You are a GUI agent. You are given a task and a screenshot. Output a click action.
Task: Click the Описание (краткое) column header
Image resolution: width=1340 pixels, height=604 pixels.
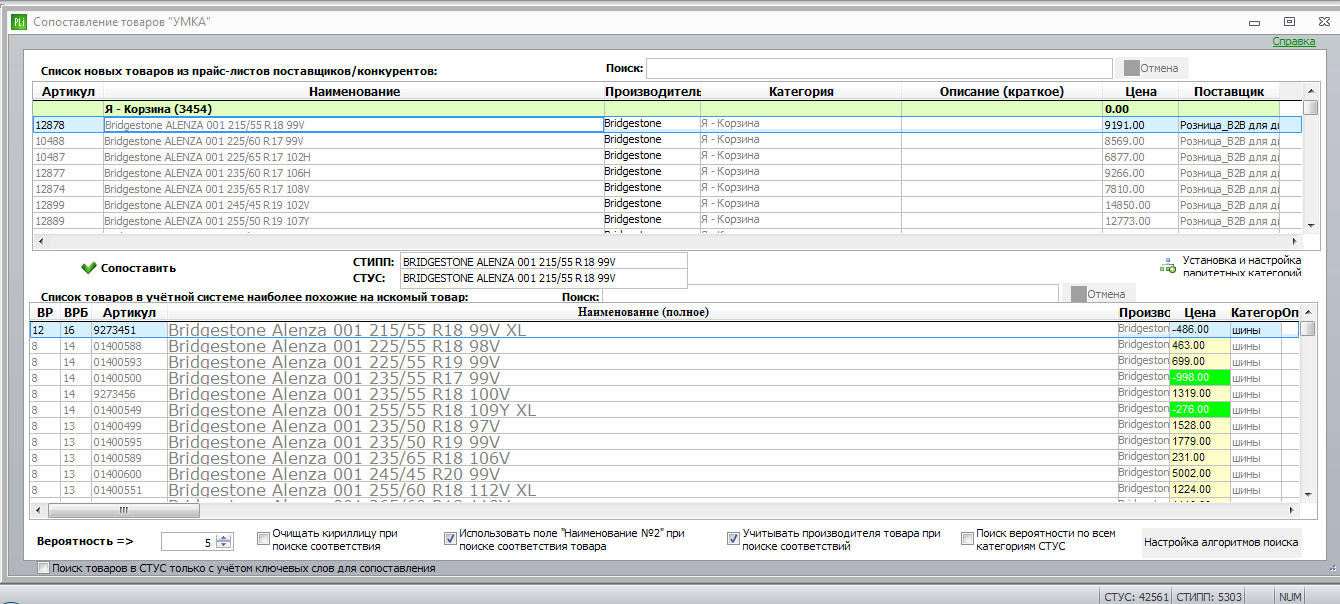point(1001,91)
